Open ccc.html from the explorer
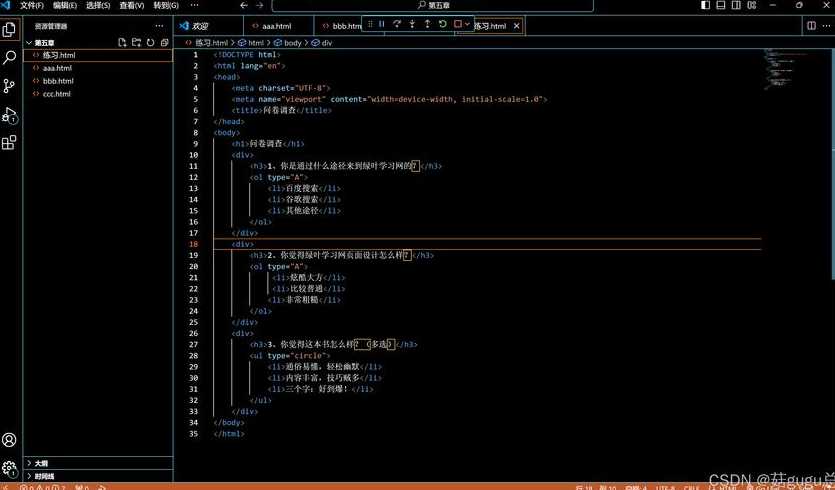The height and width of the screenshot is (490, 835). (98, 94)
